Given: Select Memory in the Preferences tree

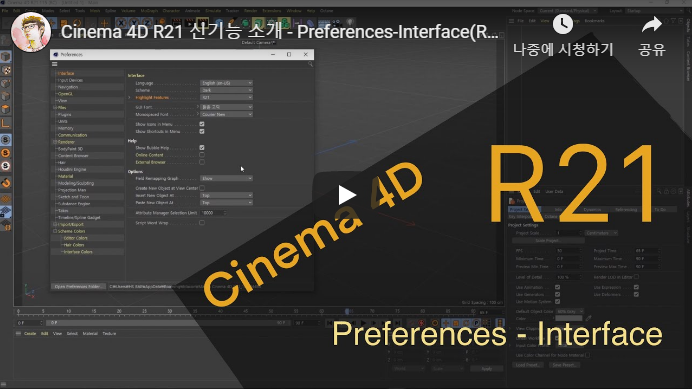Looking at the screenshot, I should coord(65,128).
